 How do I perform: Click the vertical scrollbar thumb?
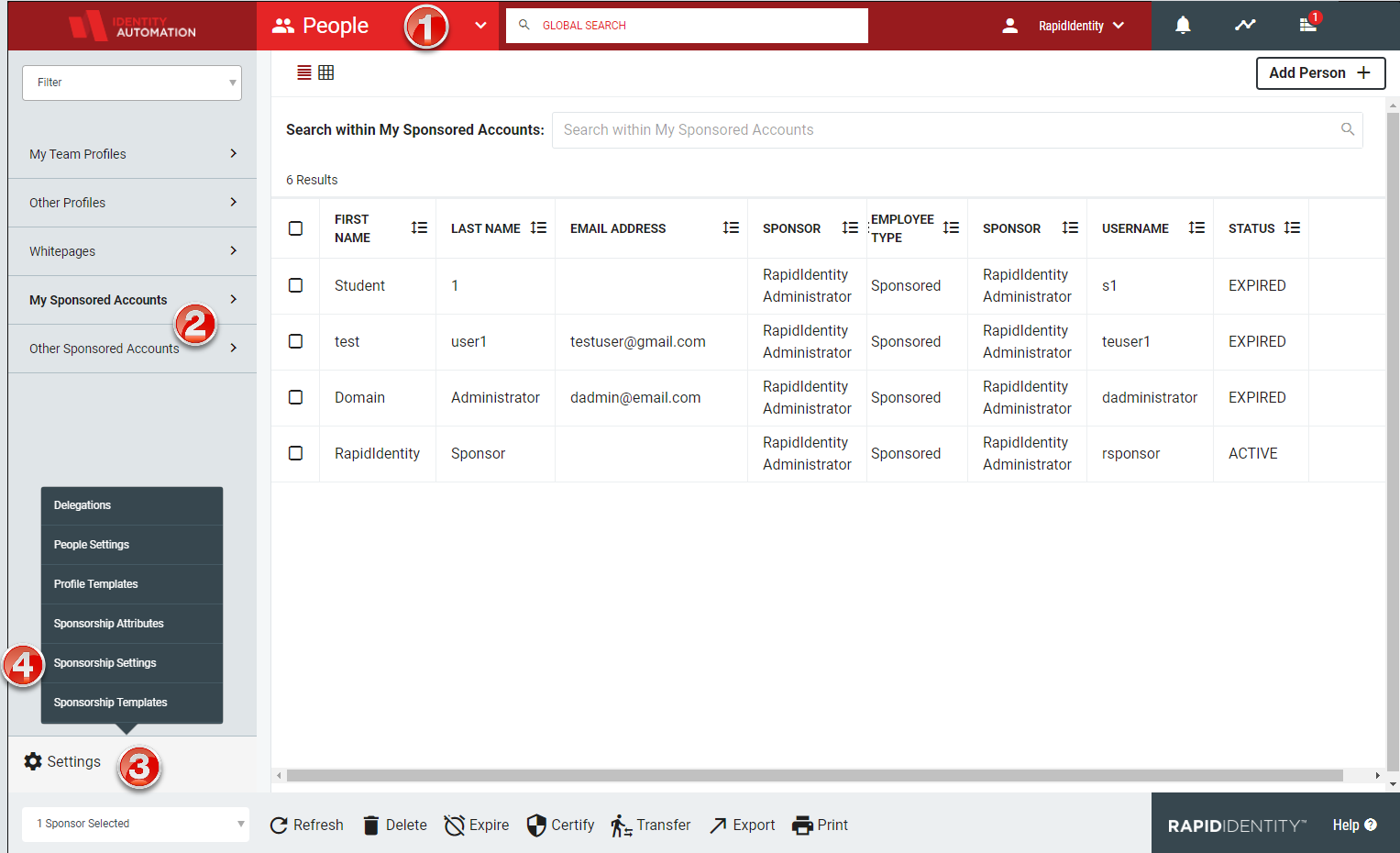[x=1393, y=440]
